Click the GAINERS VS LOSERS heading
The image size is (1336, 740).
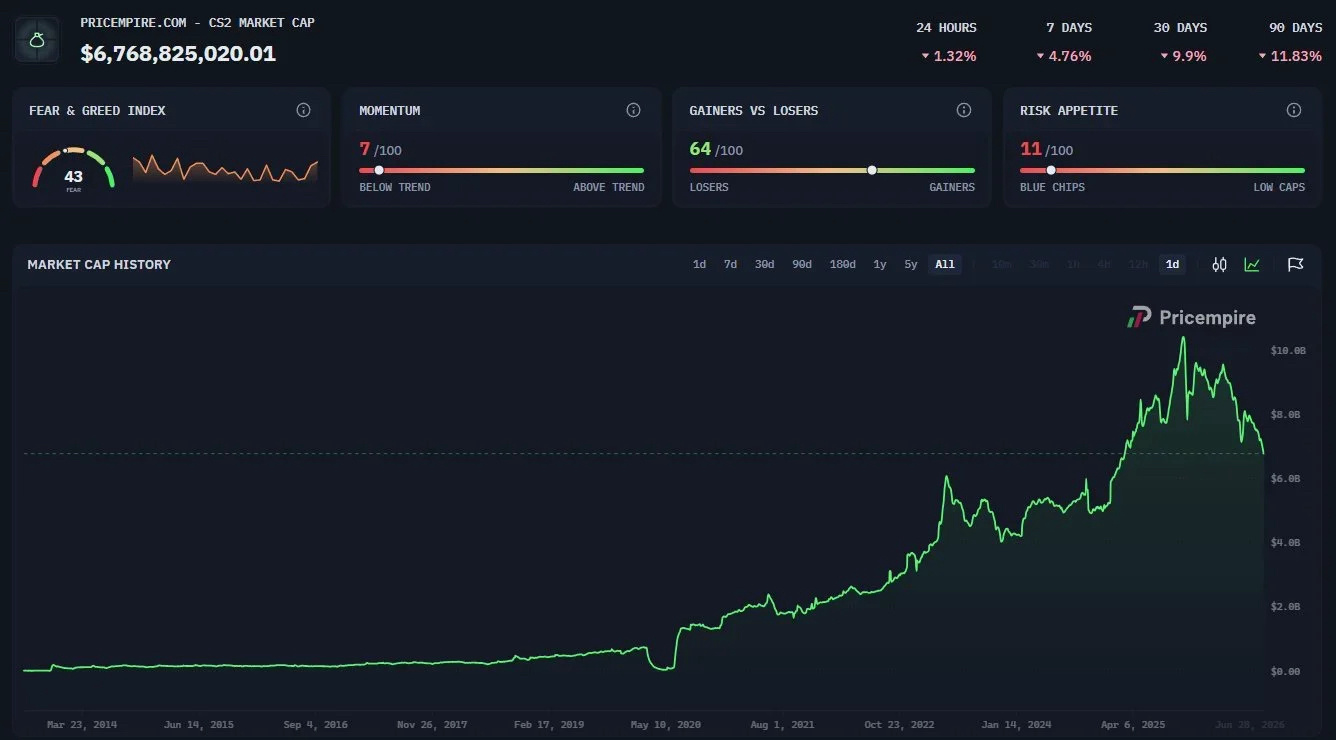[x=754, y=110]
